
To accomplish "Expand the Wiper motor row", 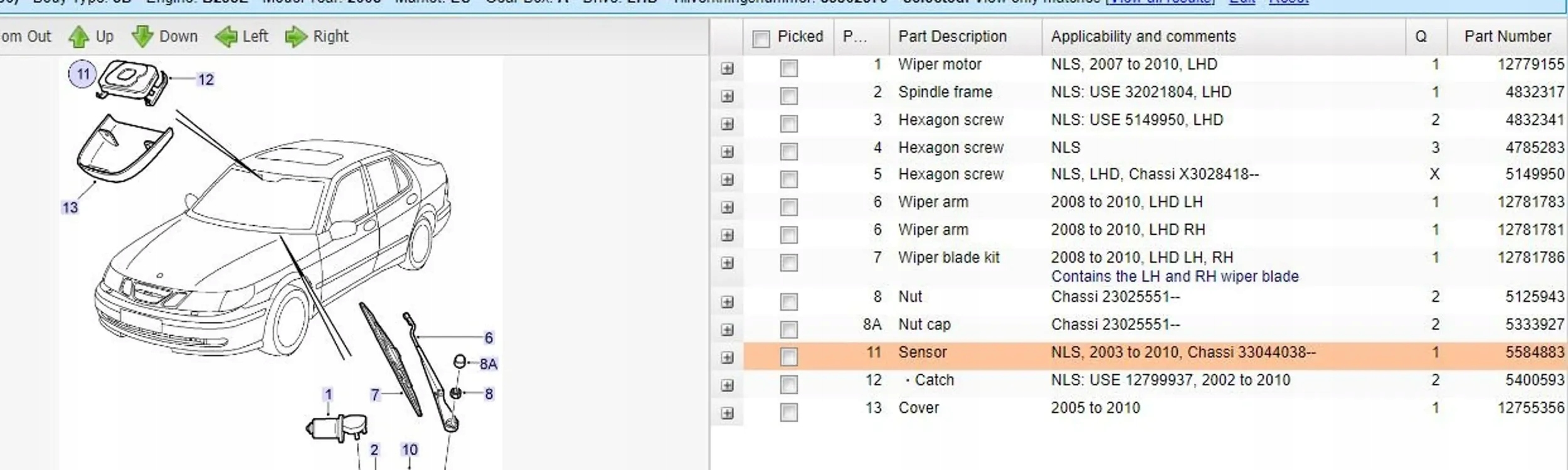I will (x=727, y=68).
